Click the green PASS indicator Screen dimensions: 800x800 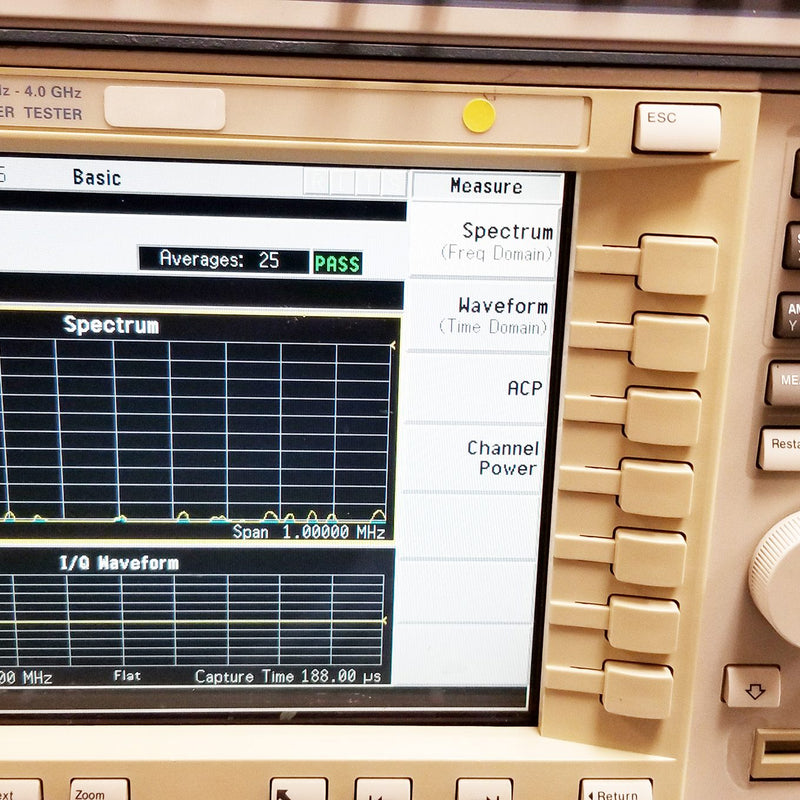pos(338,263)
